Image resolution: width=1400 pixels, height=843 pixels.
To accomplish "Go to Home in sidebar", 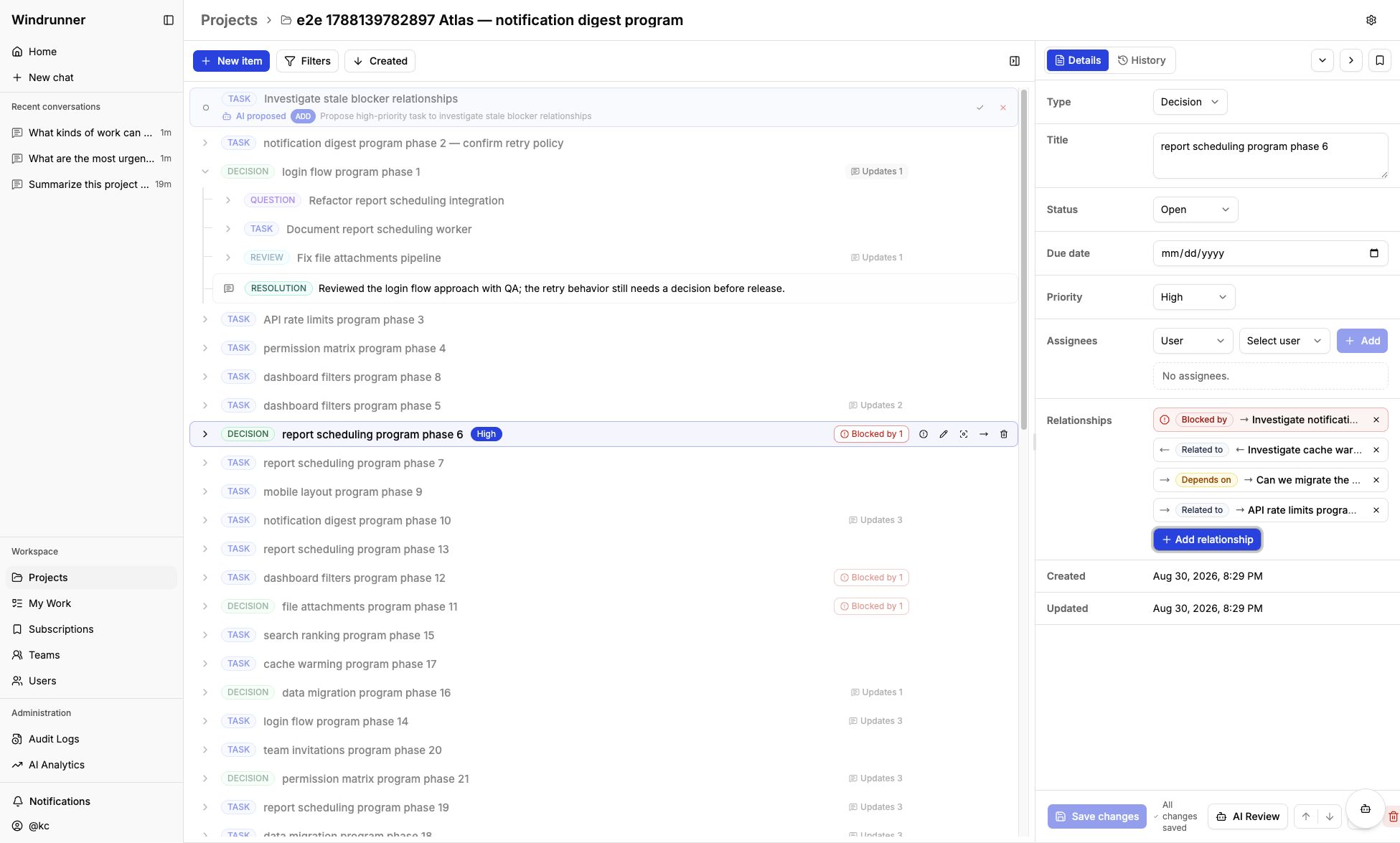I will pyautogui.click(x=91, y=52).
